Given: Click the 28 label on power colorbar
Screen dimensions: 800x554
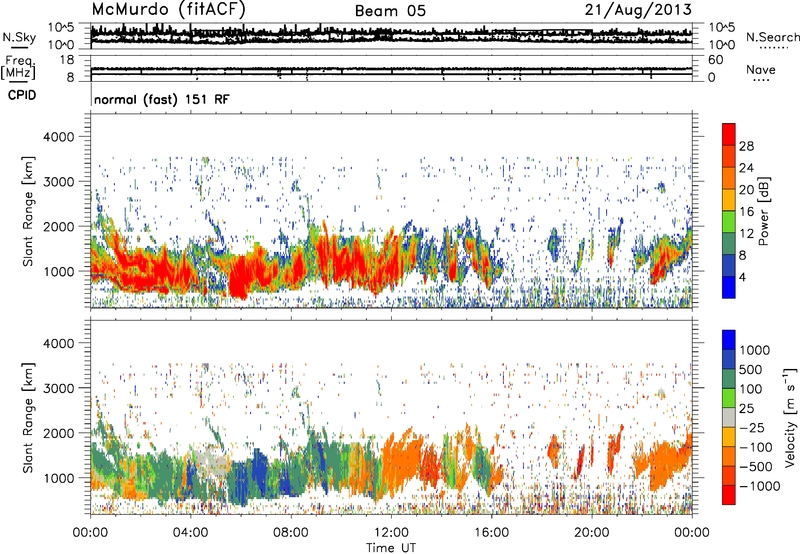Looking at the screenshot, I should 746,146.
